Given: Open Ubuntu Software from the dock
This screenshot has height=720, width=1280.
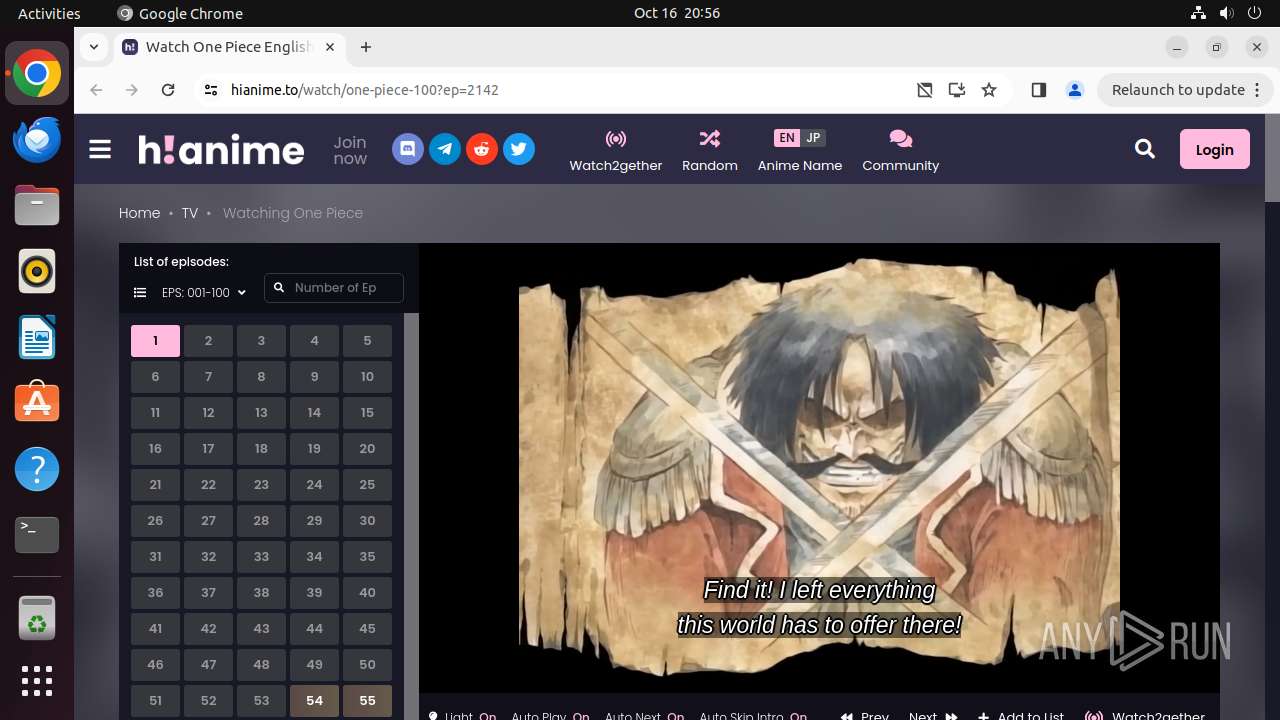Looking at the screenshot, I should [37, 403].
